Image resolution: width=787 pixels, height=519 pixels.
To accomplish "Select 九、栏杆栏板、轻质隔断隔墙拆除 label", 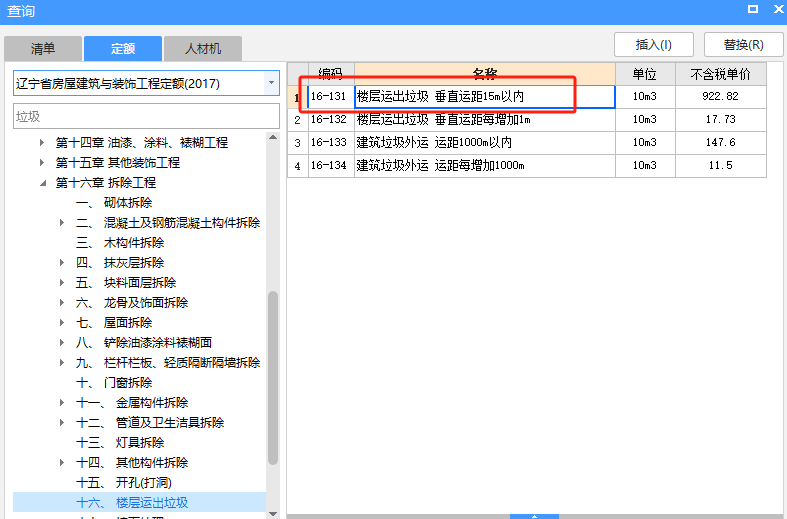I will point(168,362).
